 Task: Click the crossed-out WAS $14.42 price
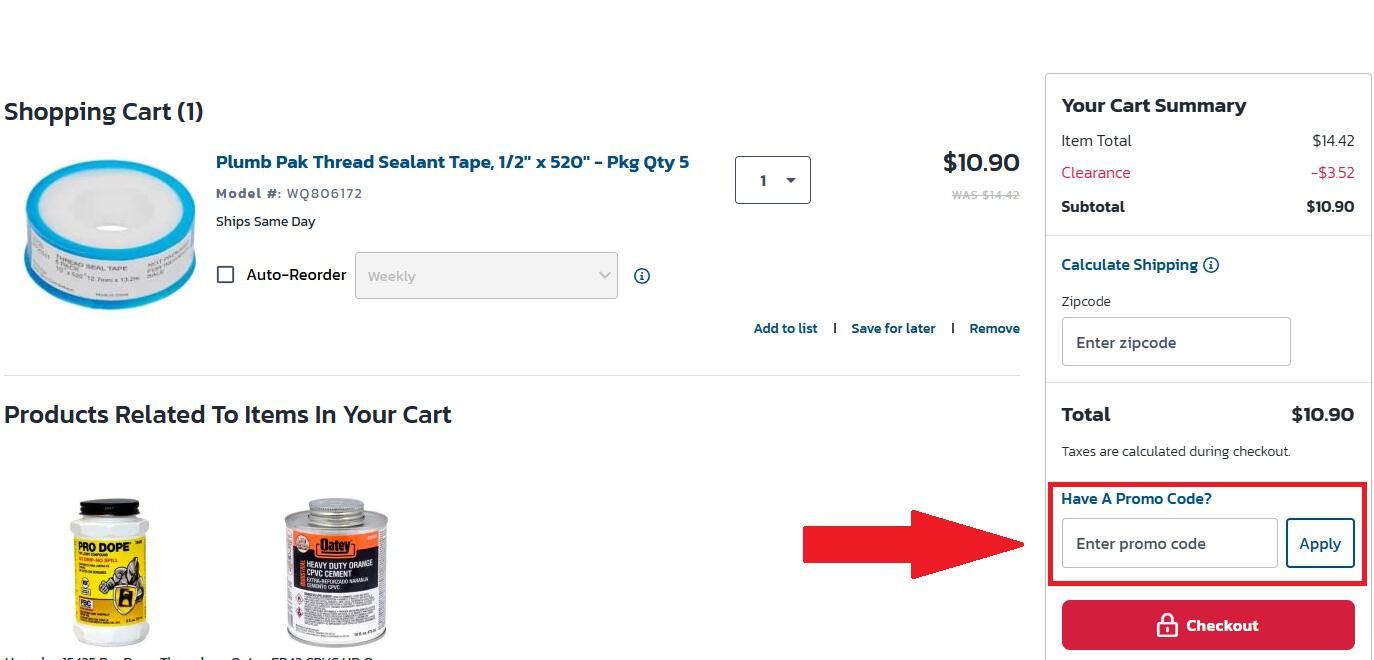[983, 194]
